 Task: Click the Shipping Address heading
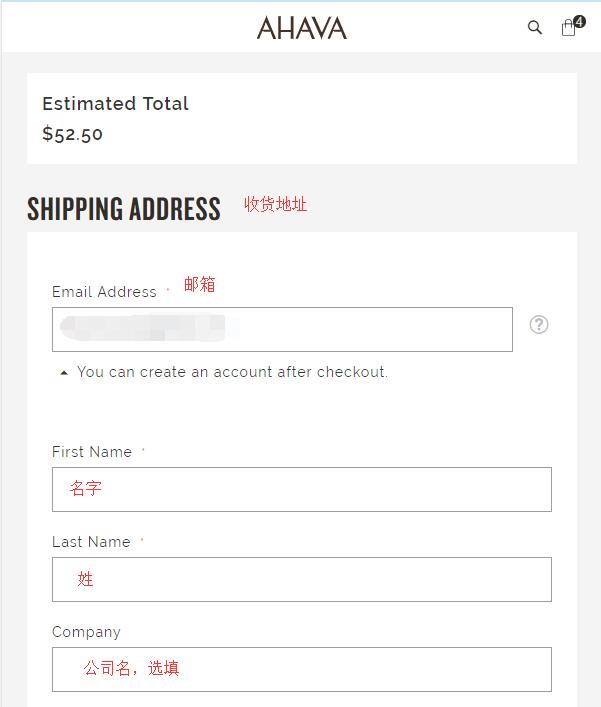[124, 209]
